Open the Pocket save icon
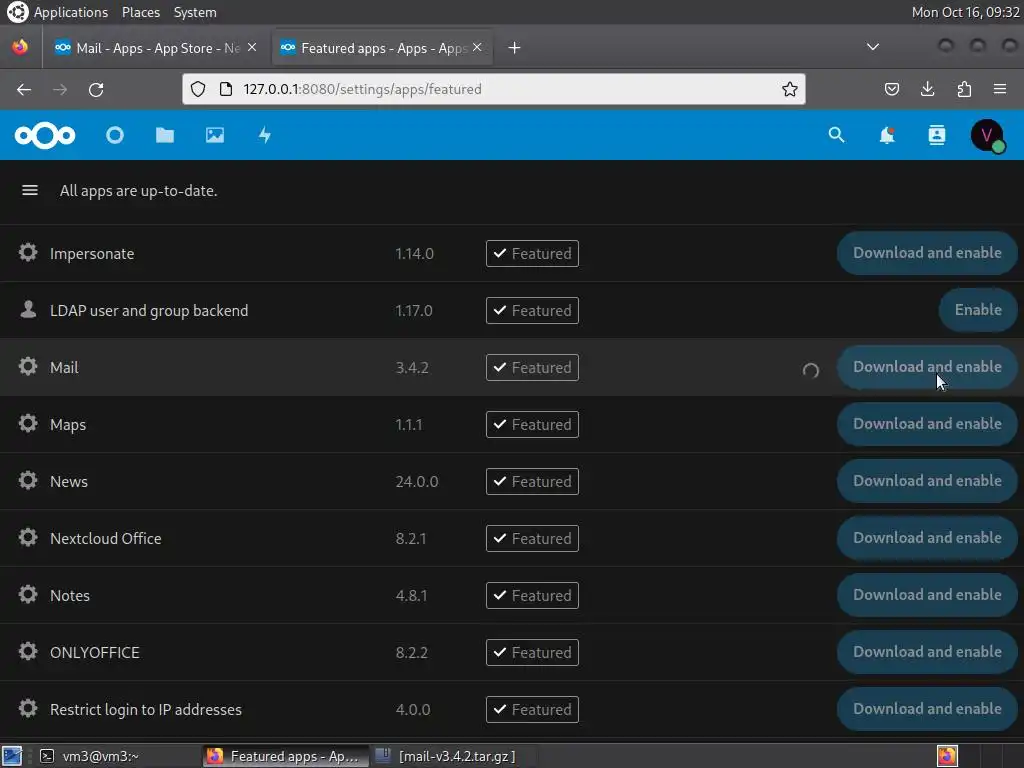 point(891,89)
